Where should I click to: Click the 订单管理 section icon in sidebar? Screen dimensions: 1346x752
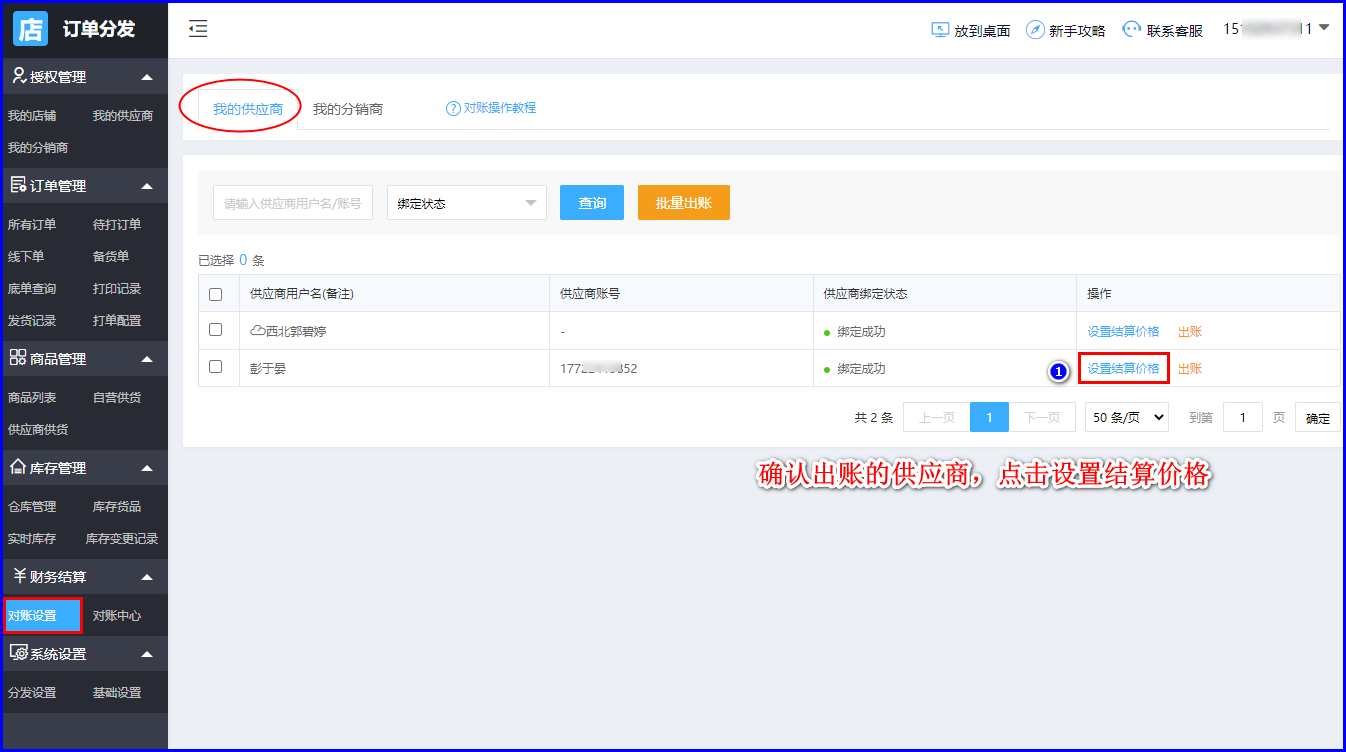point(18,185)
